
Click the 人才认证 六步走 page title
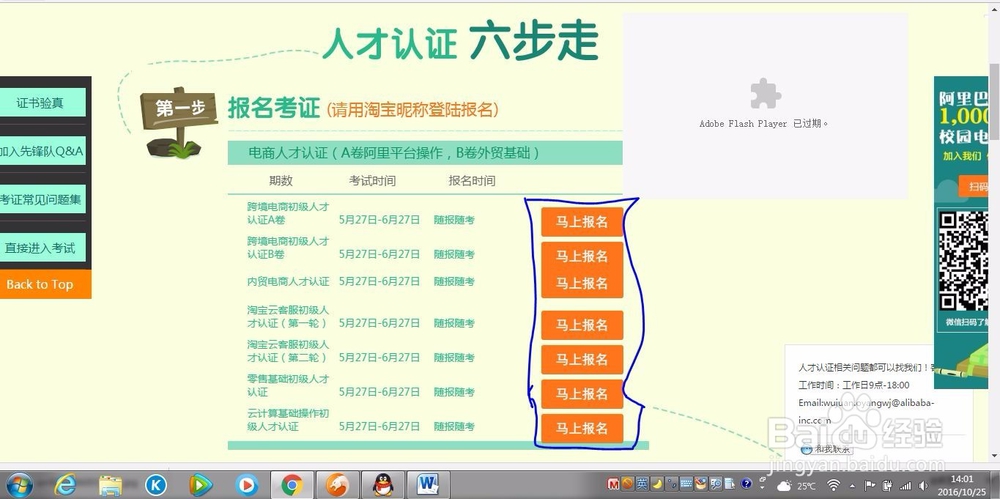460,41
